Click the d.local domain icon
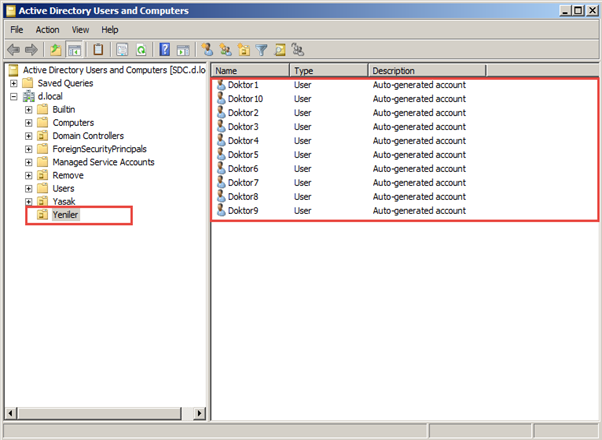Image resolution: width=602 pixels, height=440 pixels. (x=28, y=96)
